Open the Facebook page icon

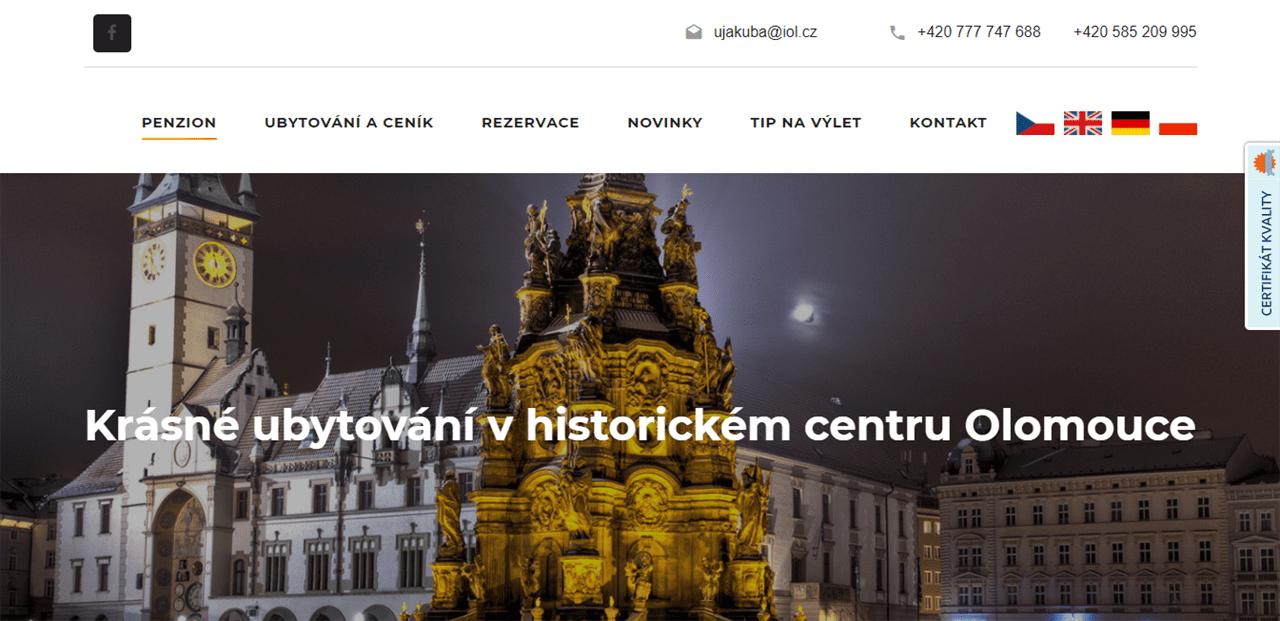[x=112, y=33]
